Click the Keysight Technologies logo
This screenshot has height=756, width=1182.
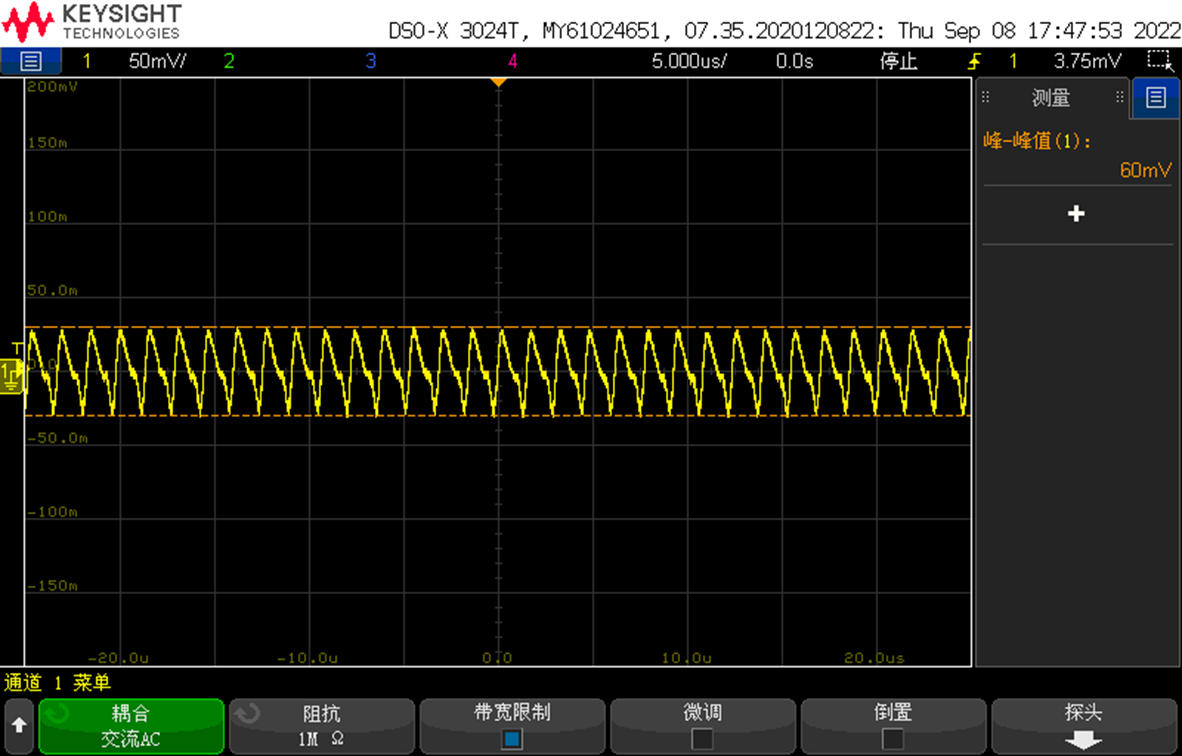point(92,22)
